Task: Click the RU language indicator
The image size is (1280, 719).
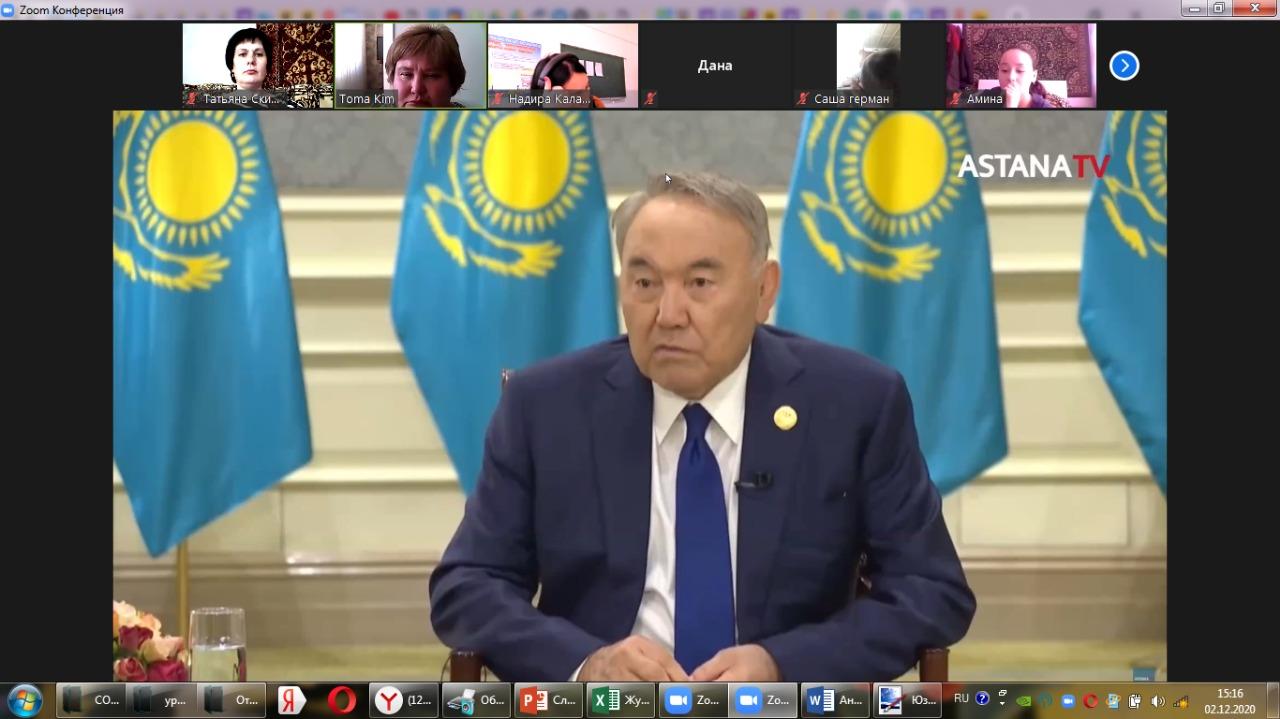Action: (961, 699)
